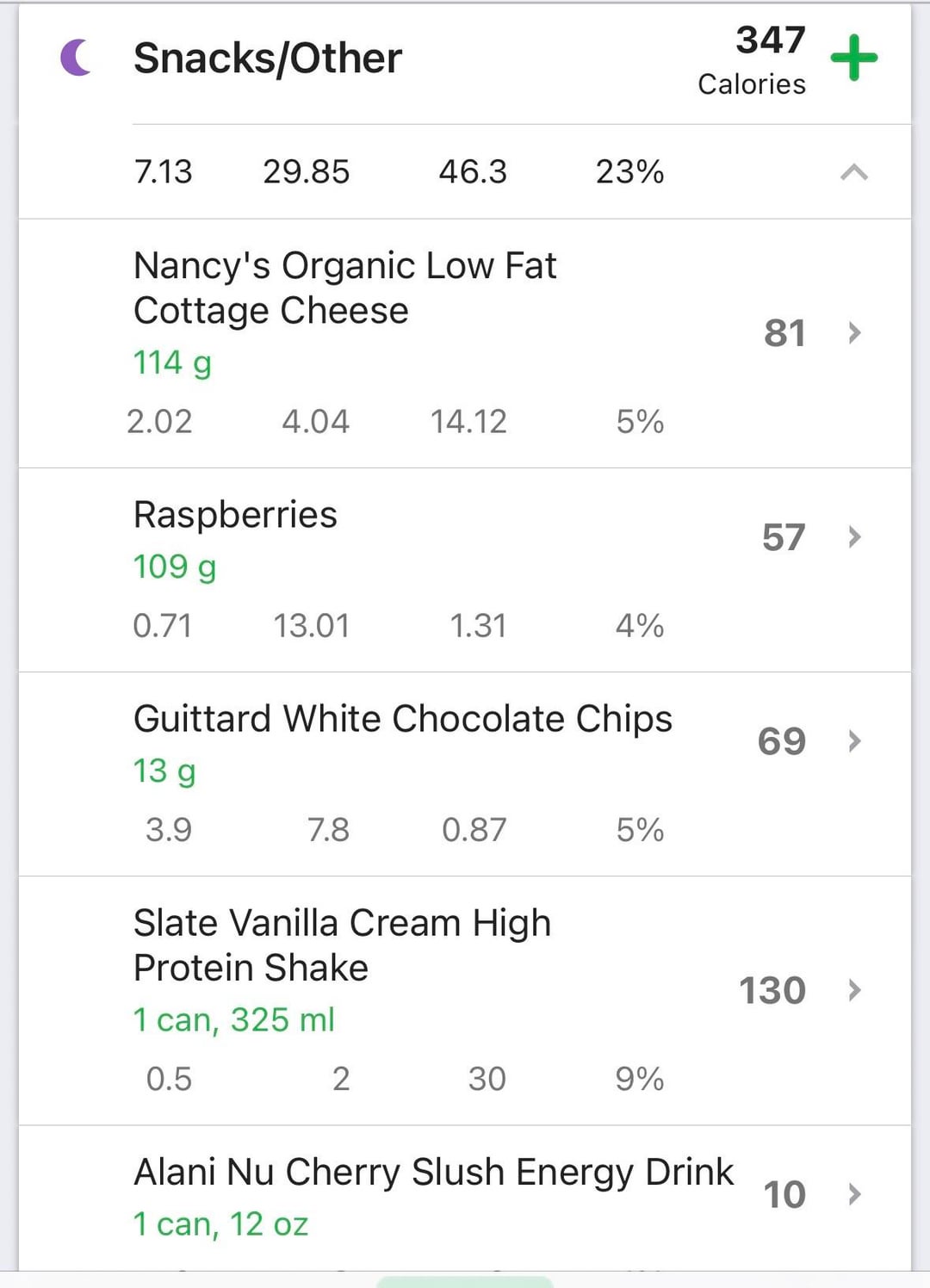Select Alani Nu Cherry Slush Energy Drink

(x=433, y=1172)
